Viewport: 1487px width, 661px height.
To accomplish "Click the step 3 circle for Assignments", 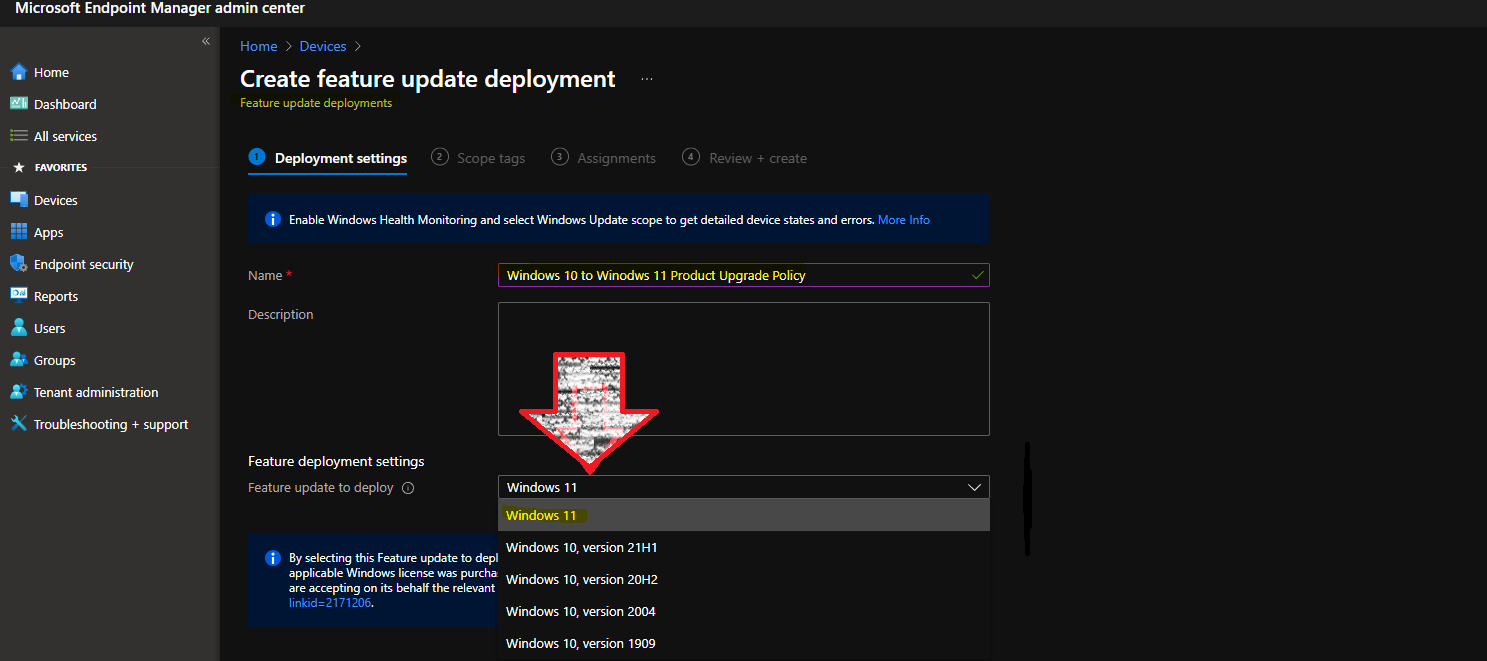I will (x=560, y=157).
